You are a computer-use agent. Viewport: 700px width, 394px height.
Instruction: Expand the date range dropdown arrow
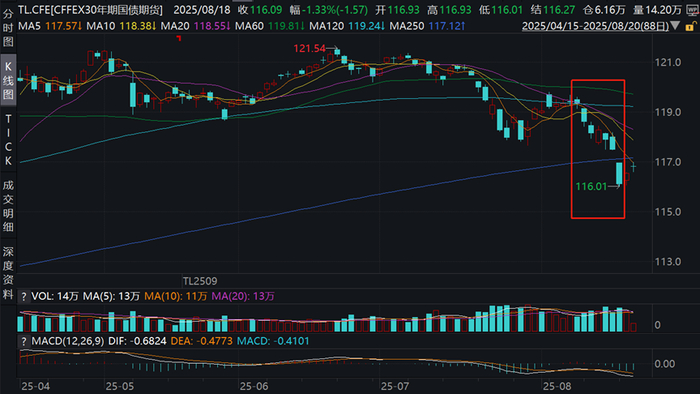tap(675, 26)
